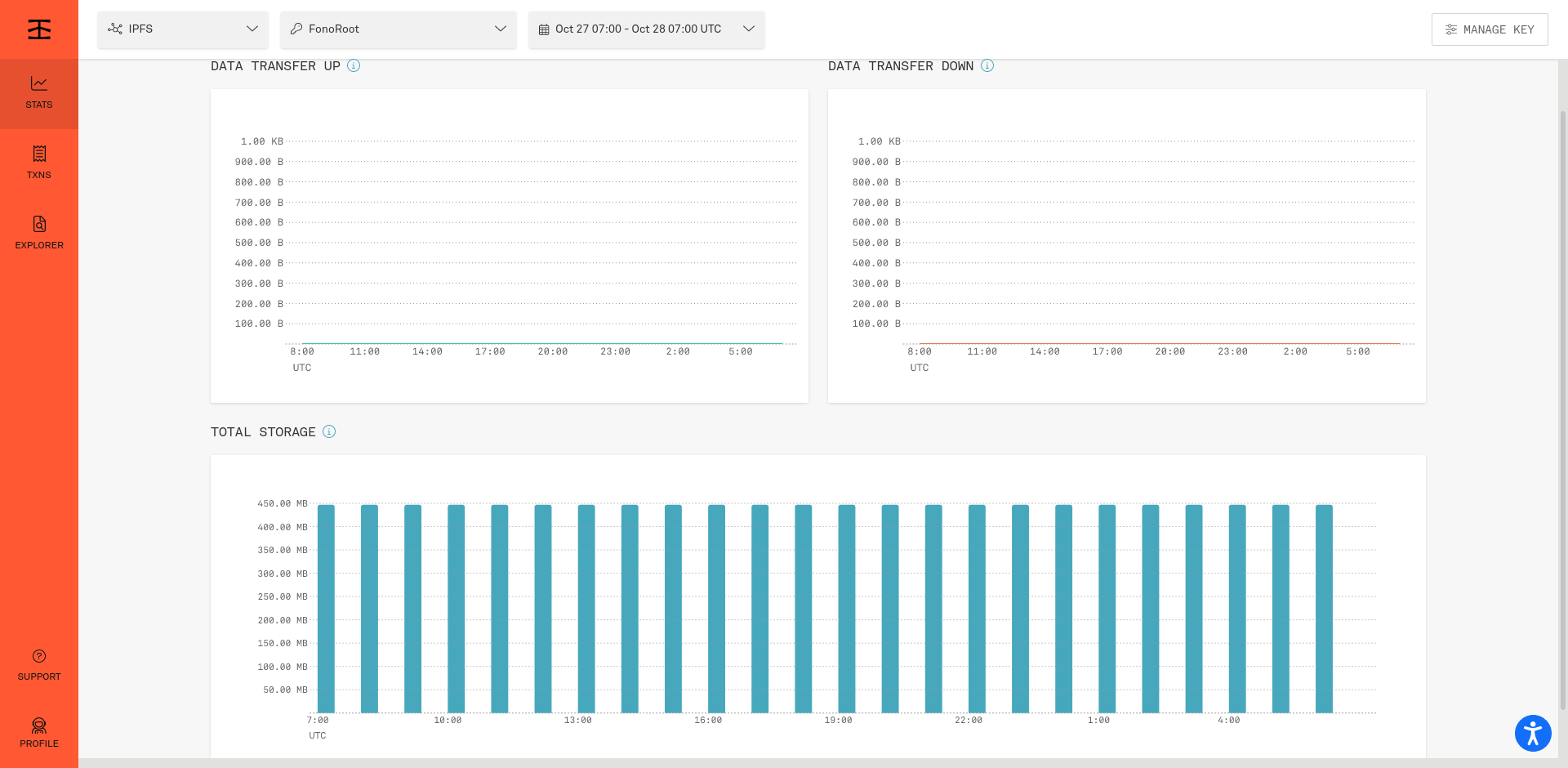The width and height of the screenshot is (1568, 768).
Task: Click the TOTAL STORAGE heading
Action: pyautogui.click(x=263, y=432)
